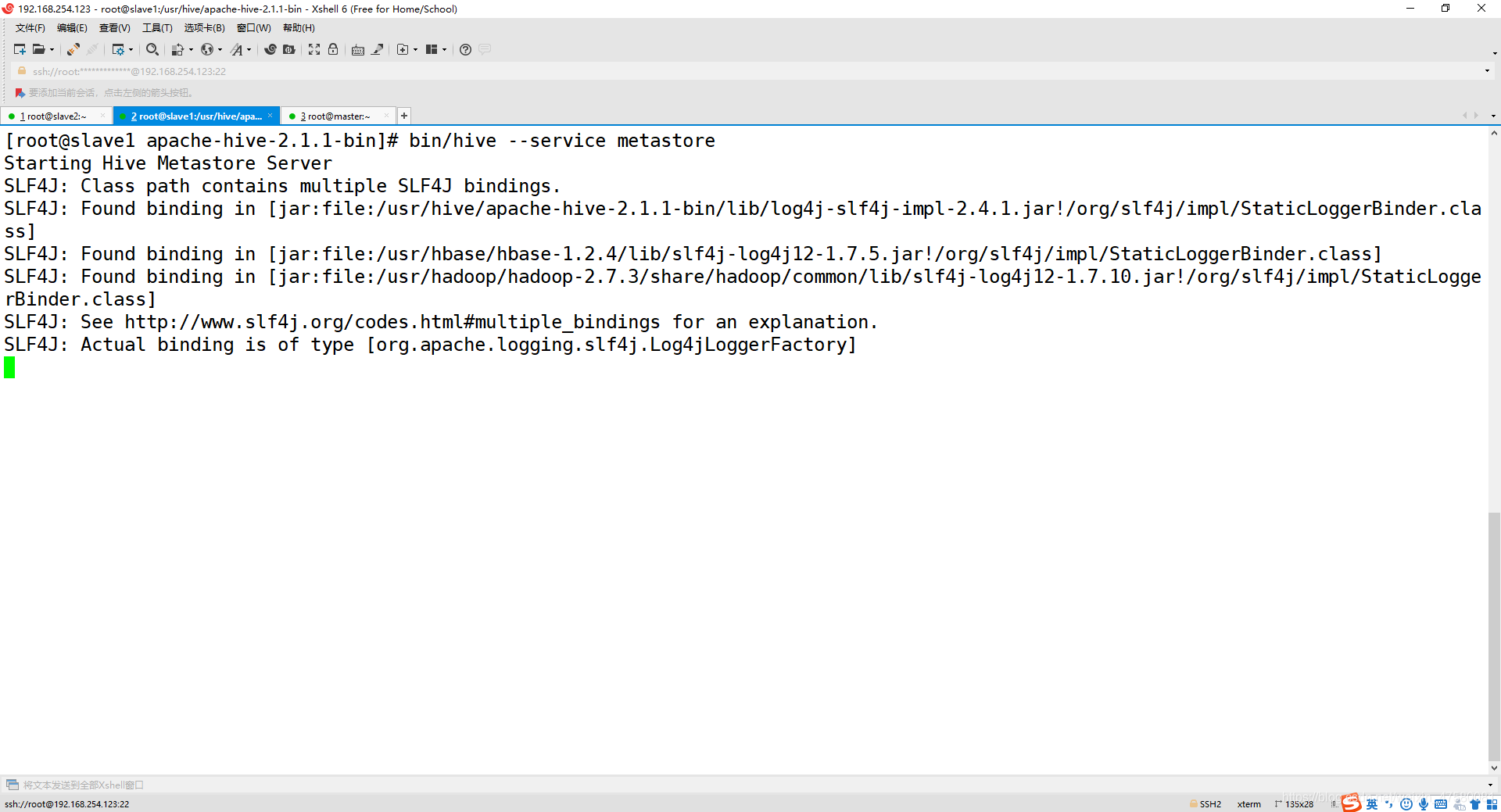Click the lock screen padlock icon
Viewport: 1501px width, 812px height.
point(333,49)
